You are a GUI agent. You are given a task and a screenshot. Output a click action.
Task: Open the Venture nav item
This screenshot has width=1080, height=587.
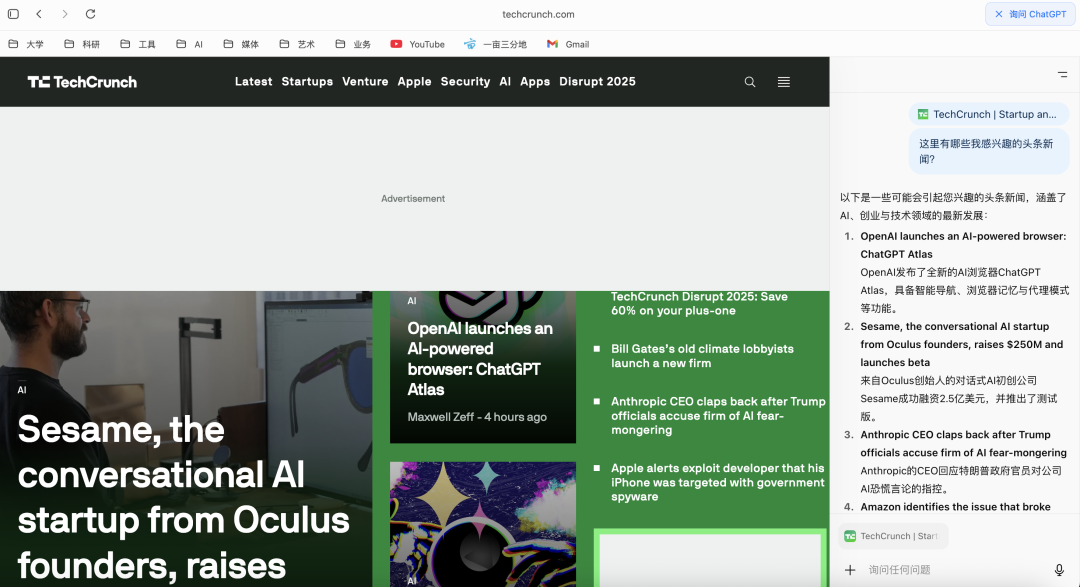(365, 81)
